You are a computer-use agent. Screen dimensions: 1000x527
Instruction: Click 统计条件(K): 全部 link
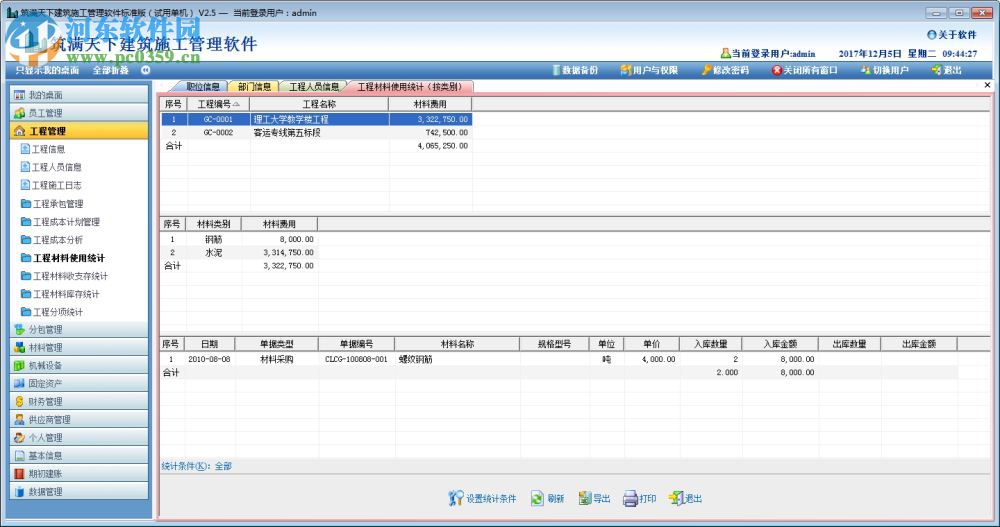click(x=196, y=466)
